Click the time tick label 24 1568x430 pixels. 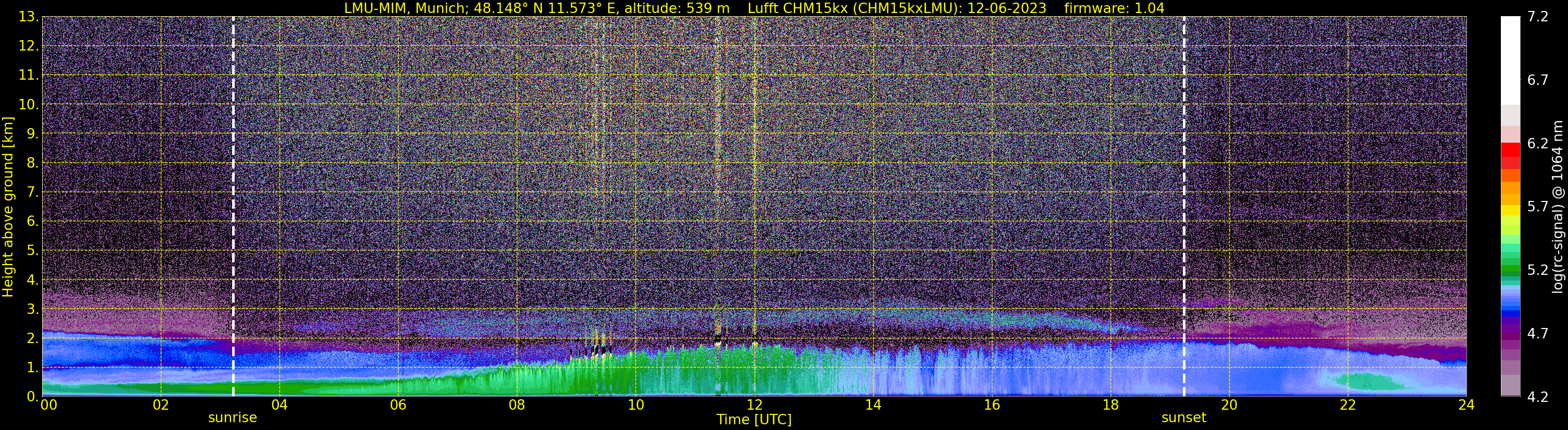[1465, 405]
